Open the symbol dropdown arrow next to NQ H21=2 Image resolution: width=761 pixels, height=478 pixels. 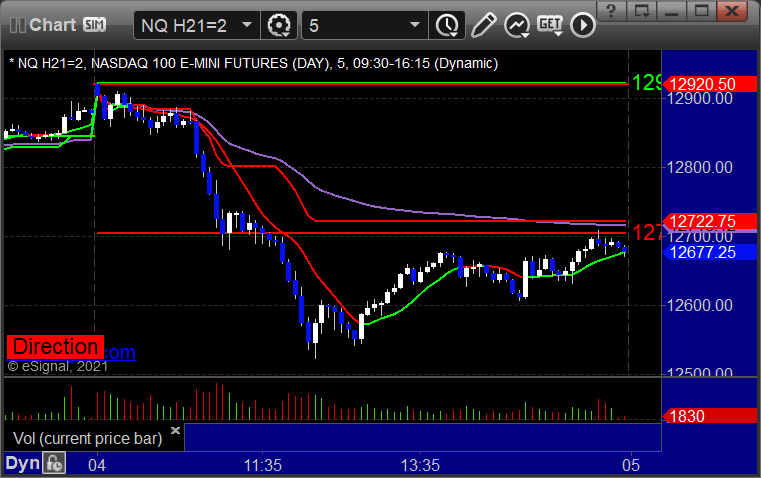point(247,25)
